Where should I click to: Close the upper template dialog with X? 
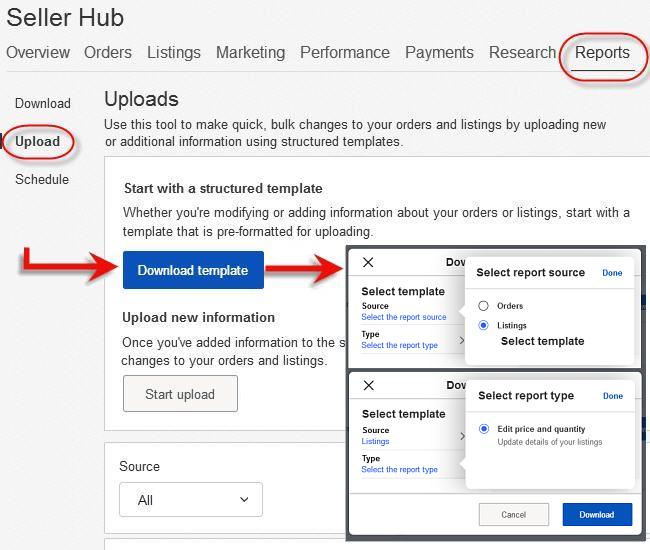click(368, 262)
